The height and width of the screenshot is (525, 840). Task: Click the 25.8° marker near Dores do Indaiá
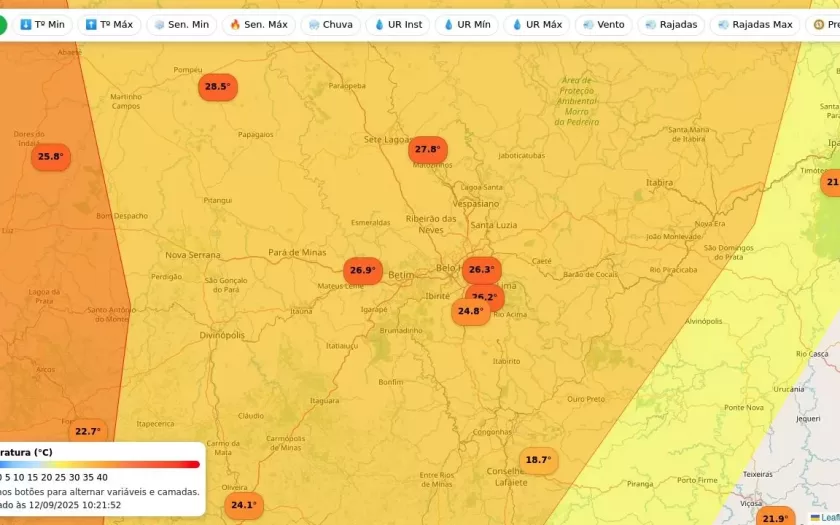[x=50, y=157]
